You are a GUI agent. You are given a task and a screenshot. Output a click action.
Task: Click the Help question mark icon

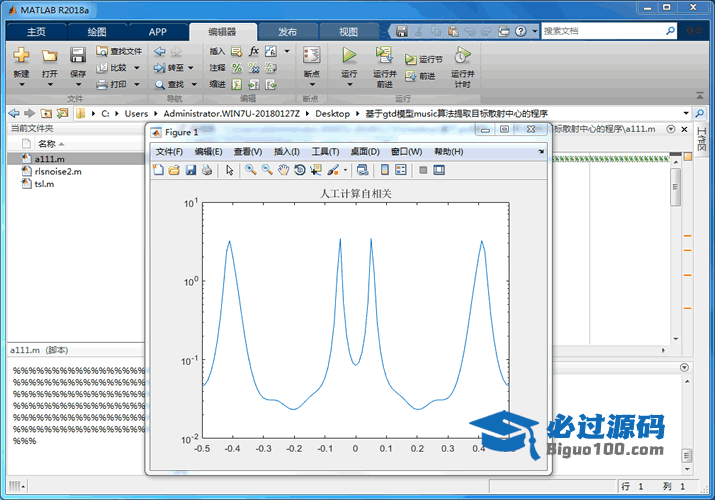pyautogui.click(x=521, y=31)
